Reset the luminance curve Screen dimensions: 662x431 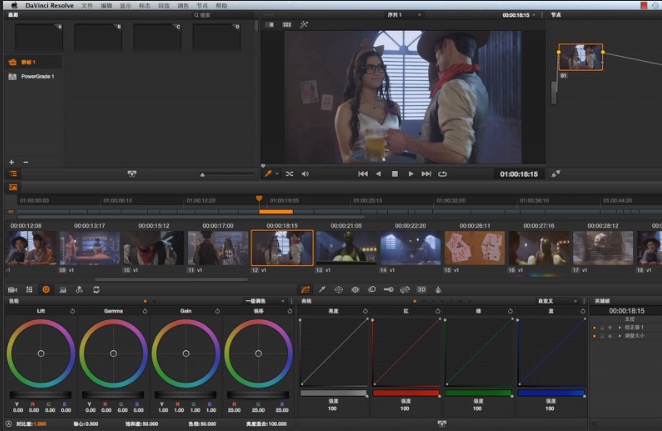365,311
